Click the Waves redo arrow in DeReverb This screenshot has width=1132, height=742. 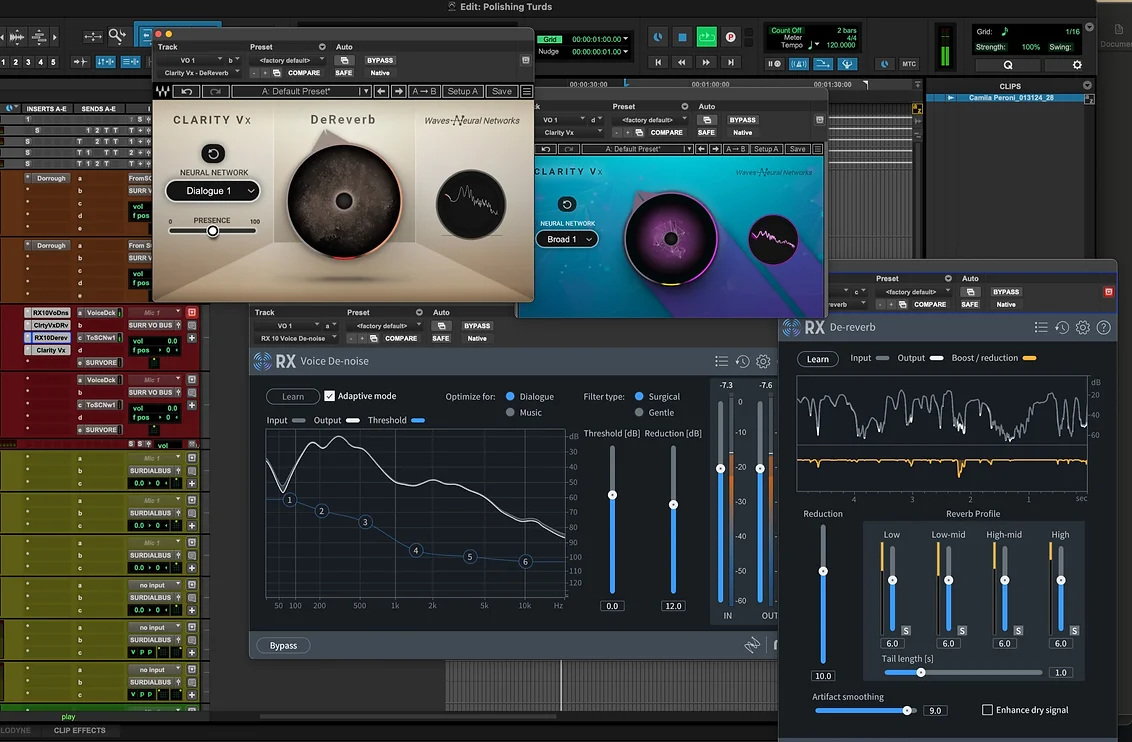click(x=215, y=92)
